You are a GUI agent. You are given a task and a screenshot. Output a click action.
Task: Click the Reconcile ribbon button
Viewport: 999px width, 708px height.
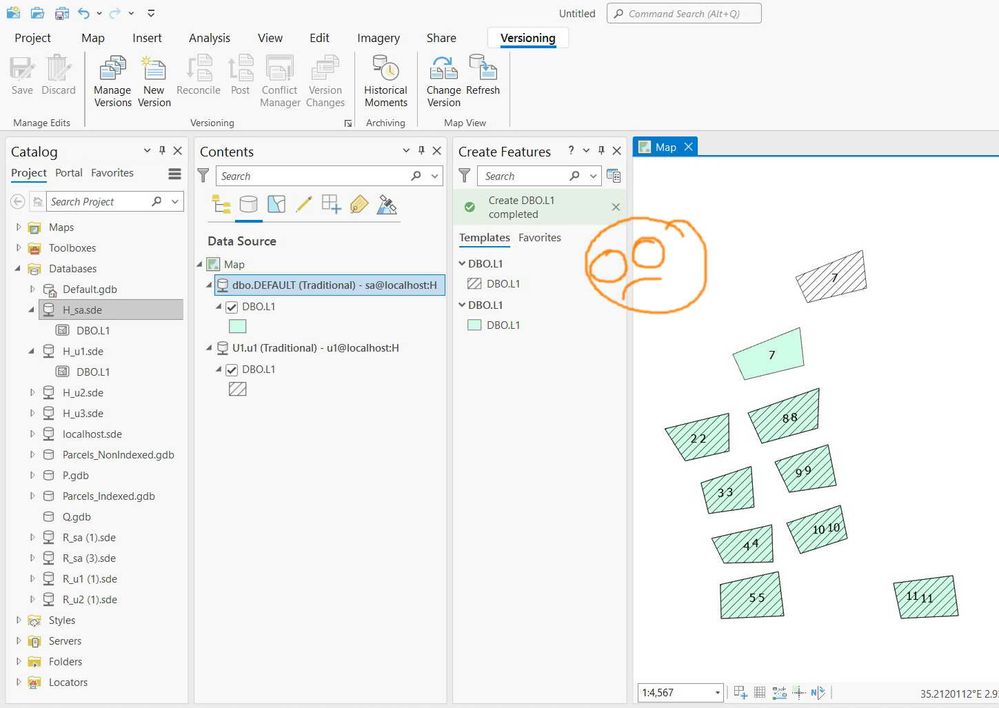click(198, 76)
